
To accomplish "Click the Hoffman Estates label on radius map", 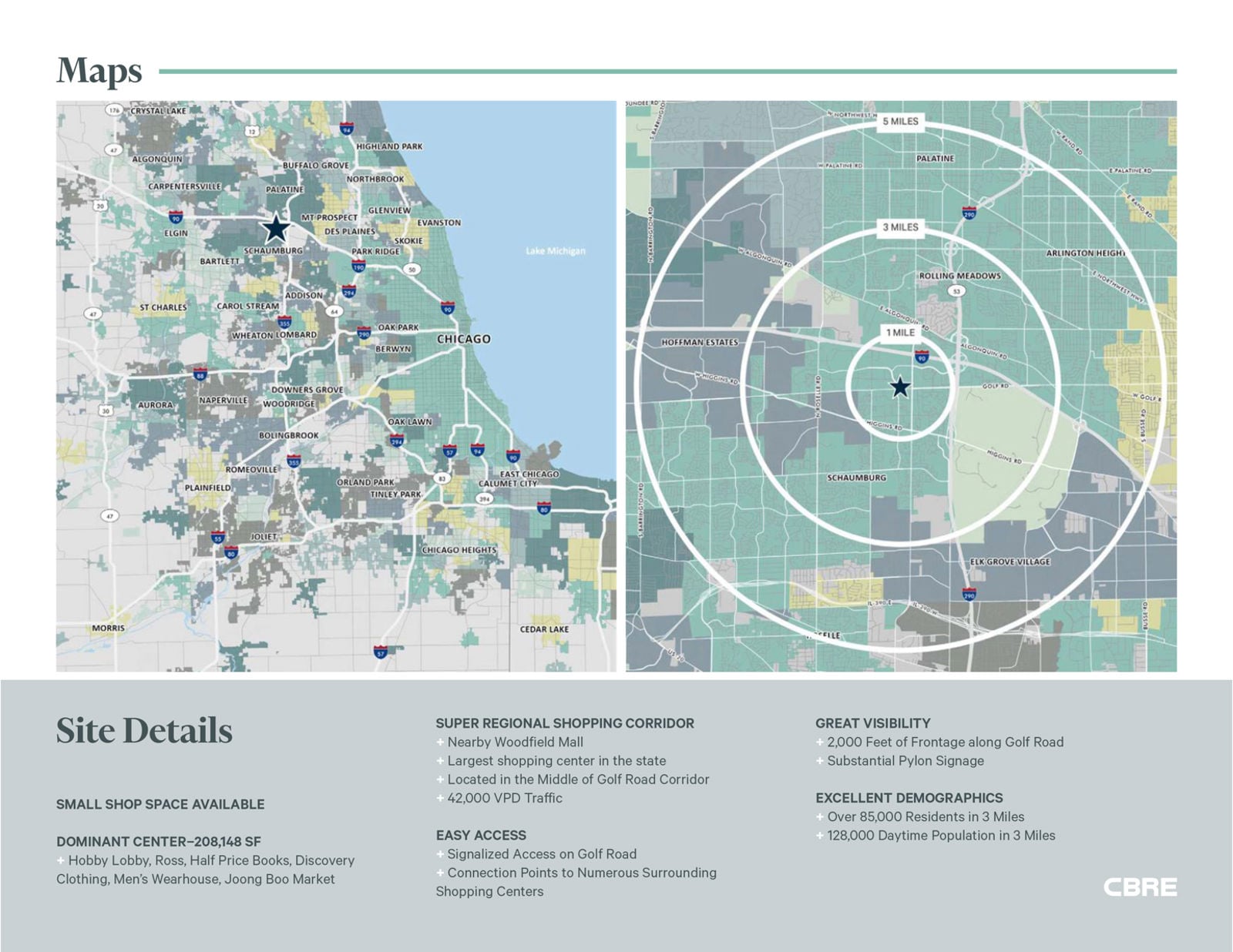I will click(x=699, y=342).
